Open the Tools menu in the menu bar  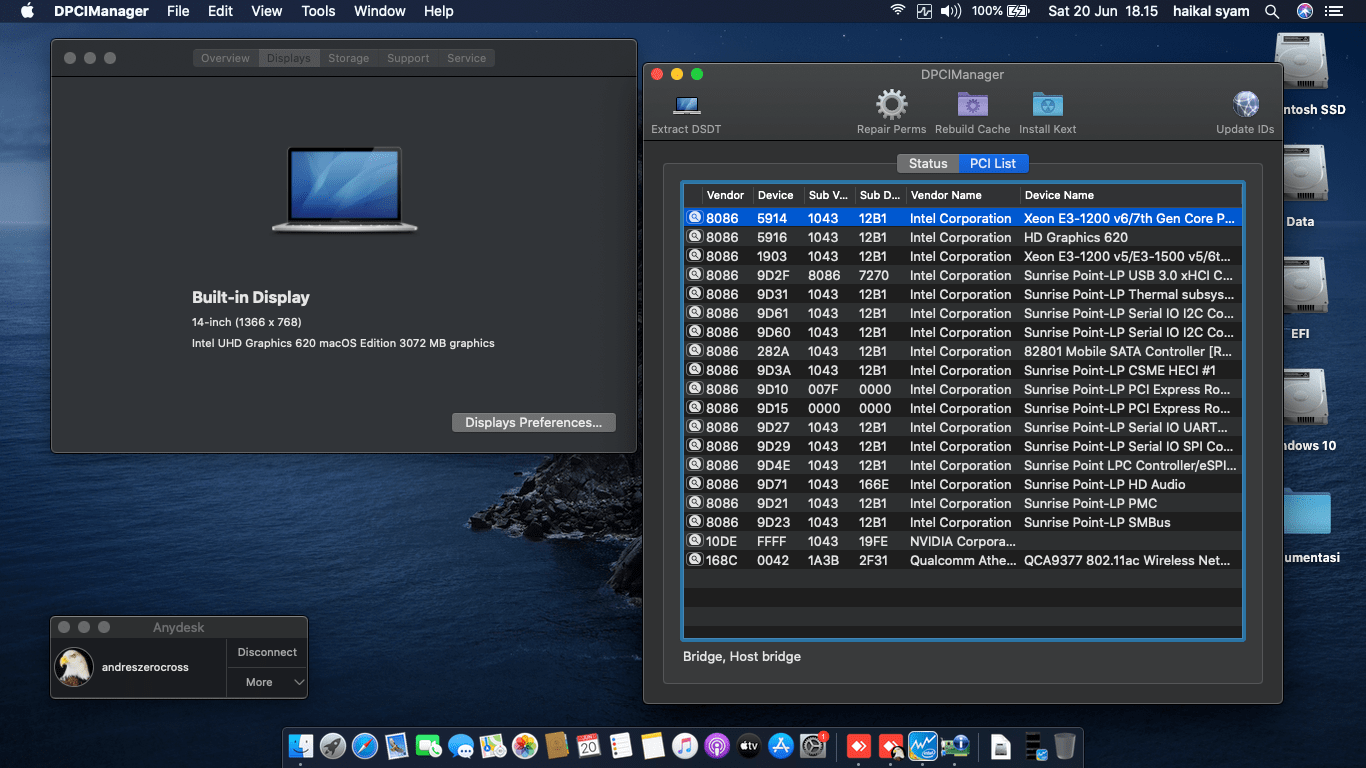318,11
